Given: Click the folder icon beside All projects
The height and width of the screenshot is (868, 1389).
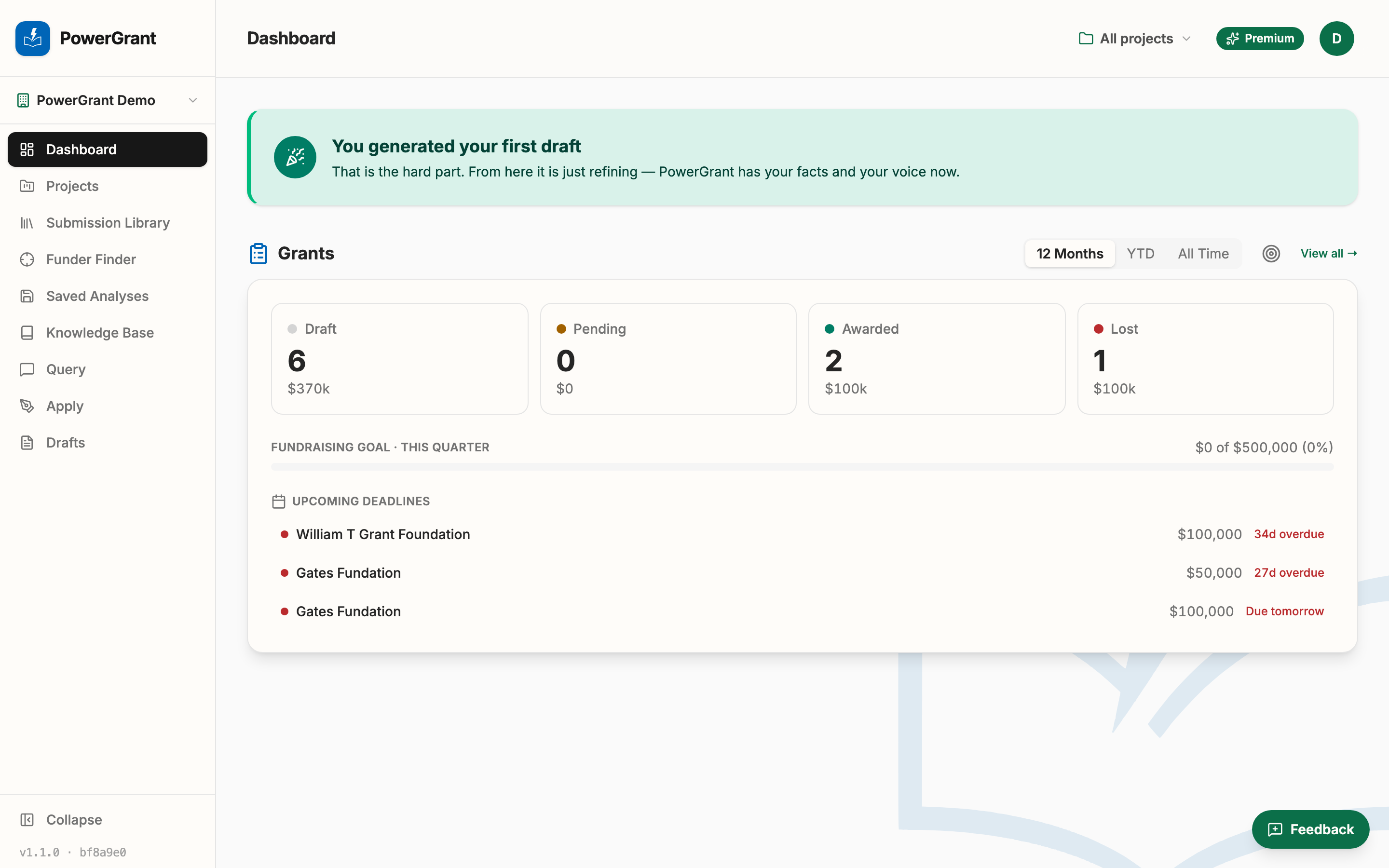Looking at the screenshot, I should click(x=1086, y=39).
